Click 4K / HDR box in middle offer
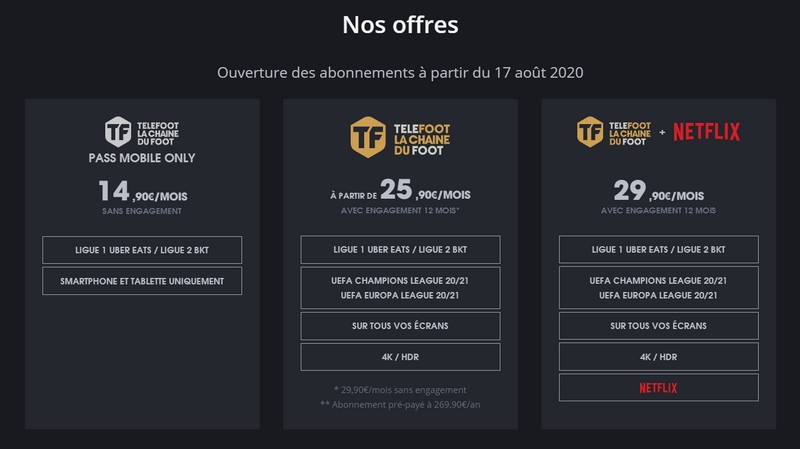800x449 pixels. pos(400,357)
